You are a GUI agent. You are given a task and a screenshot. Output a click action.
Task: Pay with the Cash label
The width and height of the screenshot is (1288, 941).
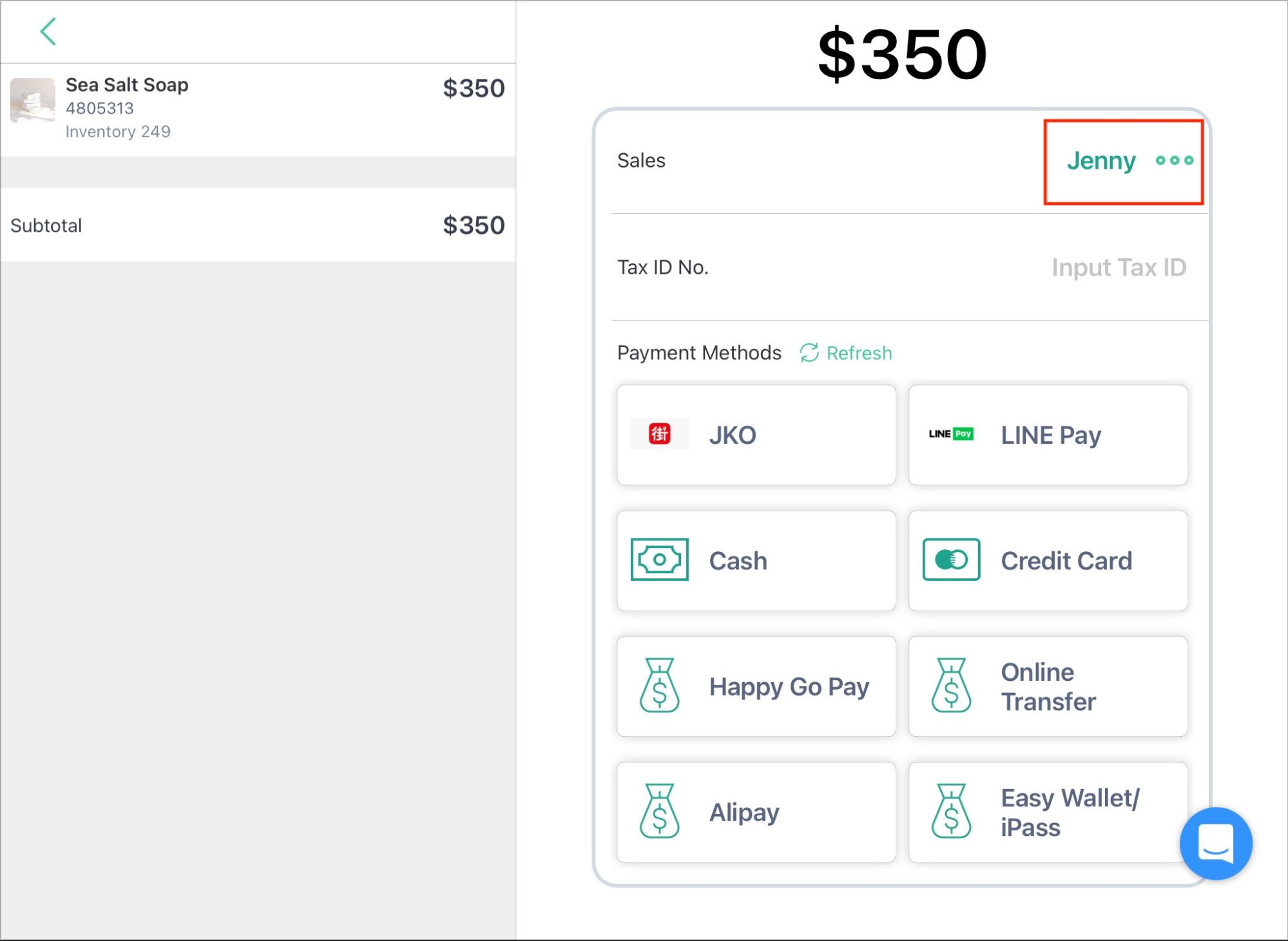(738, 561)
